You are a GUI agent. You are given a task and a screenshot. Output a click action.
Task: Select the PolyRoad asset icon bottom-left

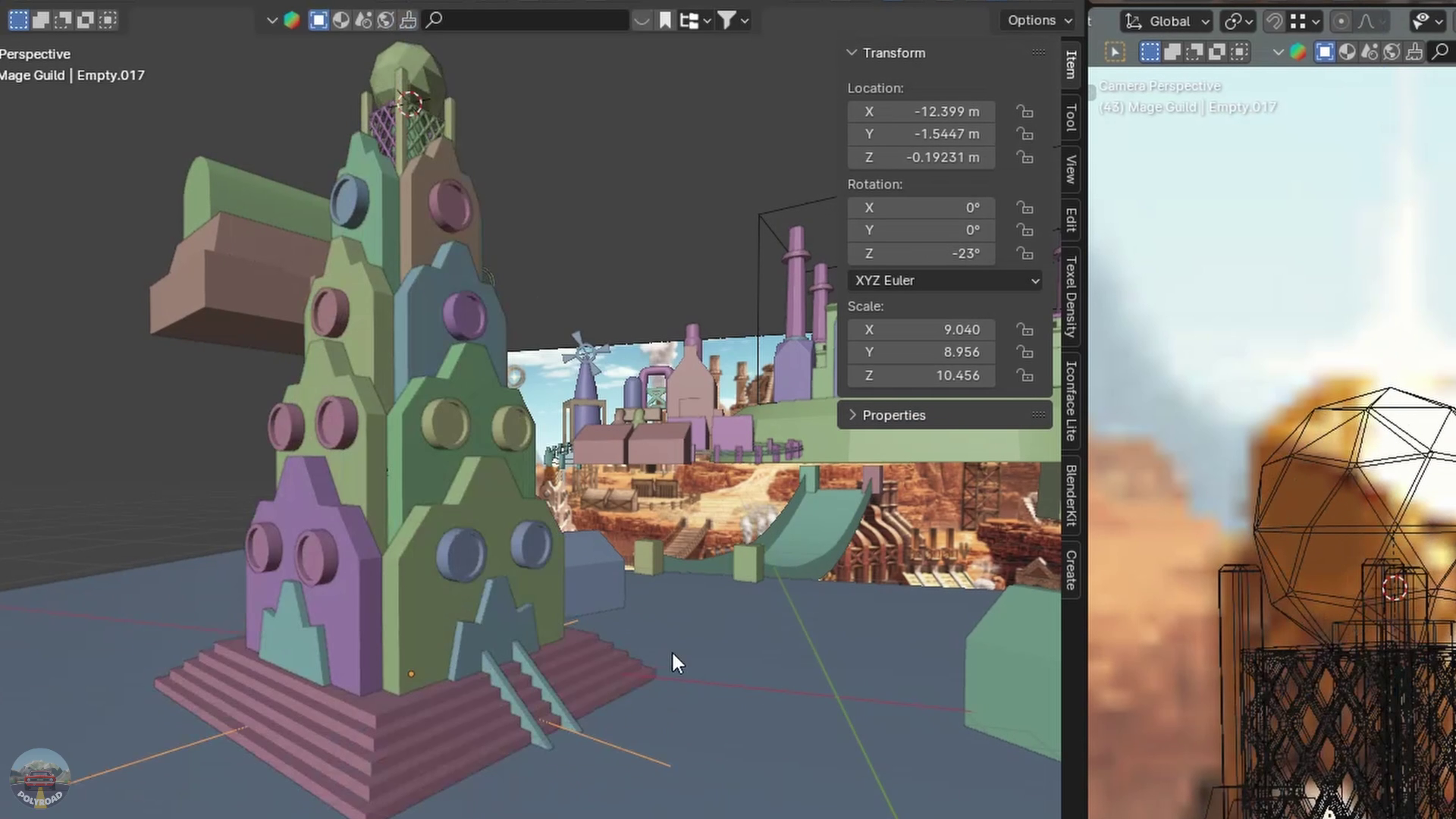pos(39,779)
